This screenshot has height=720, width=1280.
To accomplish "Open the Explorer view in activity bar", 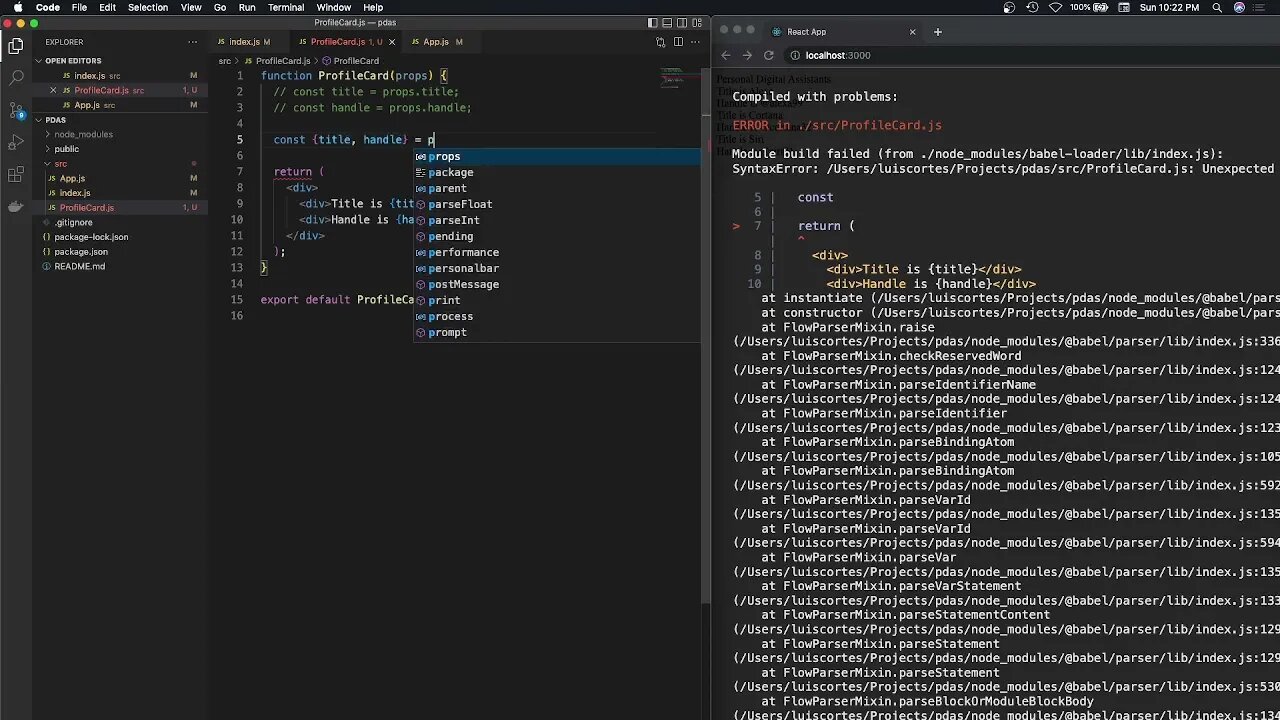I will pyautogui.click(x=15, y=45).
